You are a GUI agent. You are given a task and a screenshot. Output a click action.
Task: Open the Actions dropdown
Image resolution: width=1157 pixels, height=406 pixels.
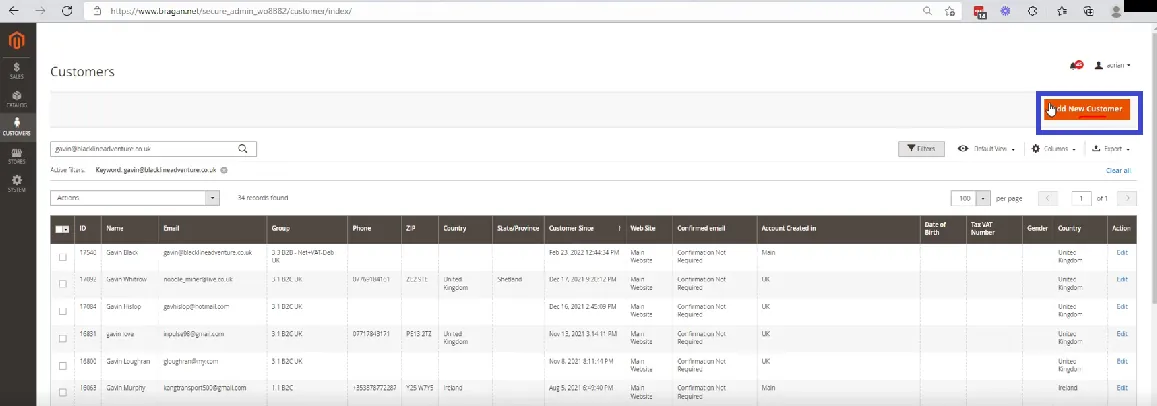coord(135,198)
